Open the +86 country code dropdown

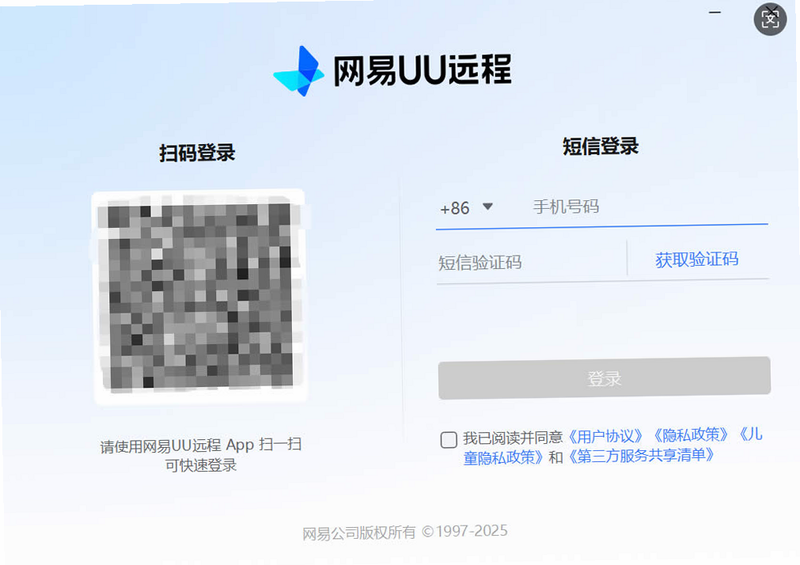coord(466,208)
